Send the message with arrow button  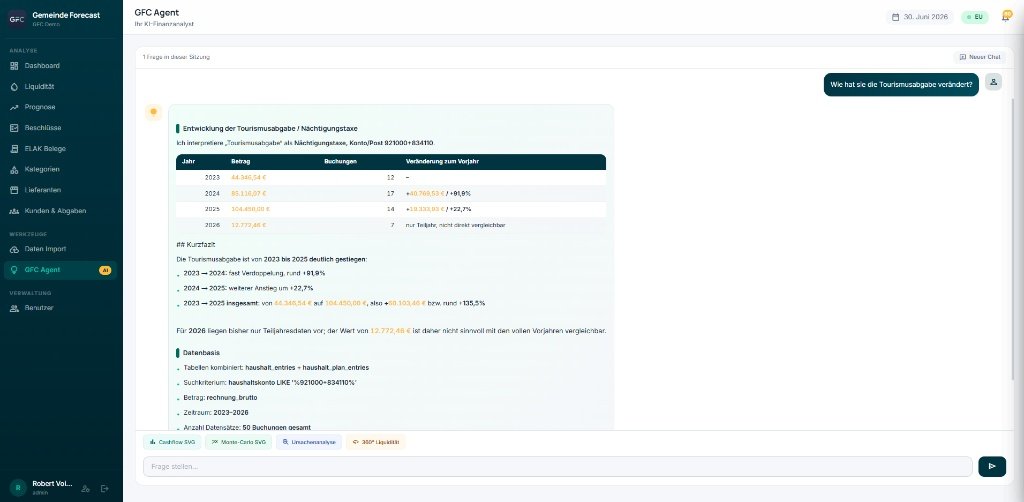point(992,466)
